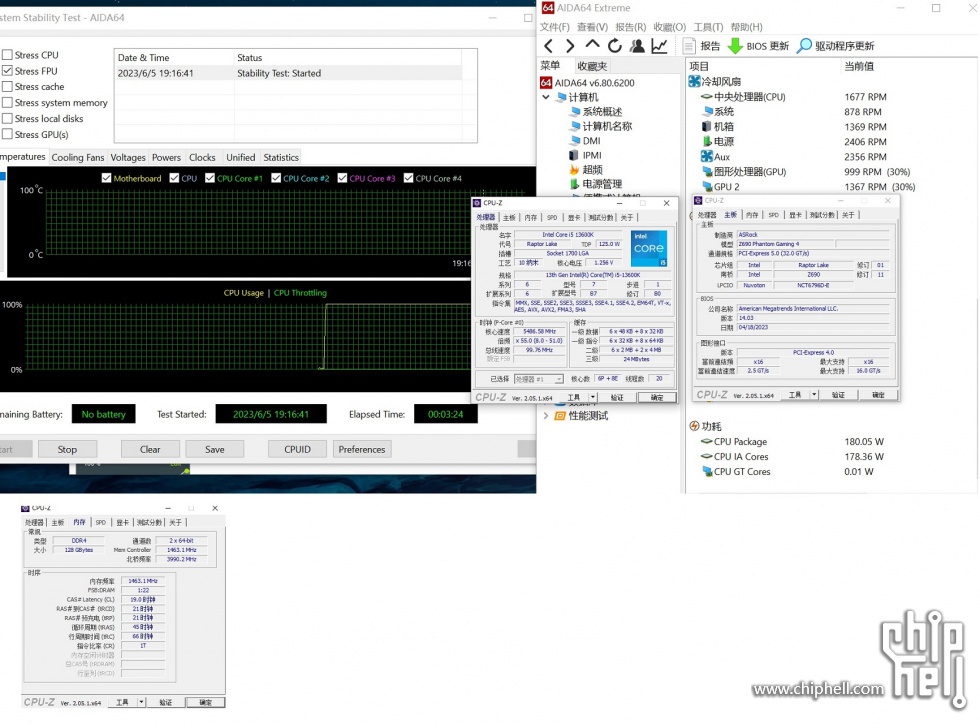Viewport: 980px width, 724px height.
Task: Open the DMI tree item
Action: pyautogui.click(x=584, y=141)
